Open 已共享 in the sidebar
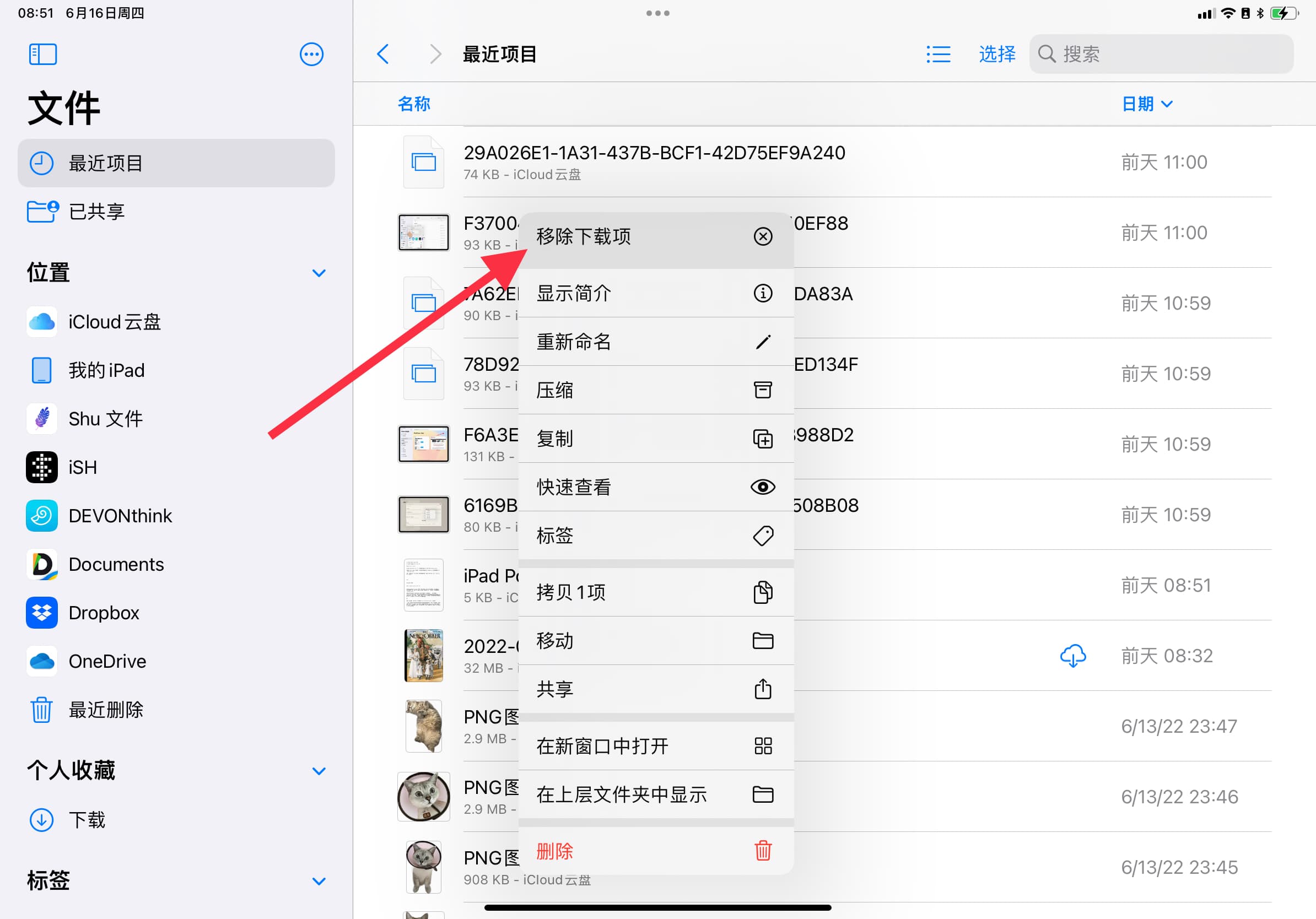 click(x=176, y=212)
